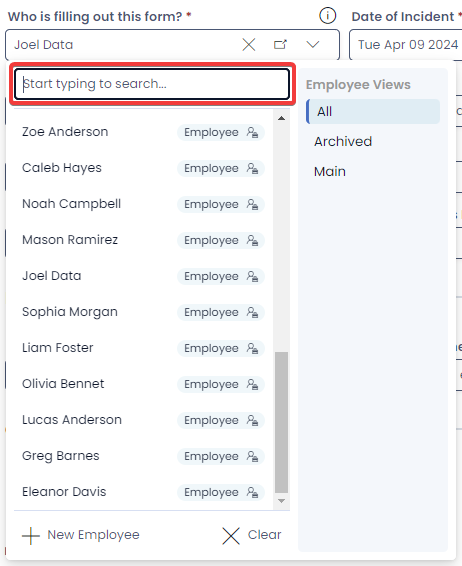Click the Clear button at bottom

[252, 535]
